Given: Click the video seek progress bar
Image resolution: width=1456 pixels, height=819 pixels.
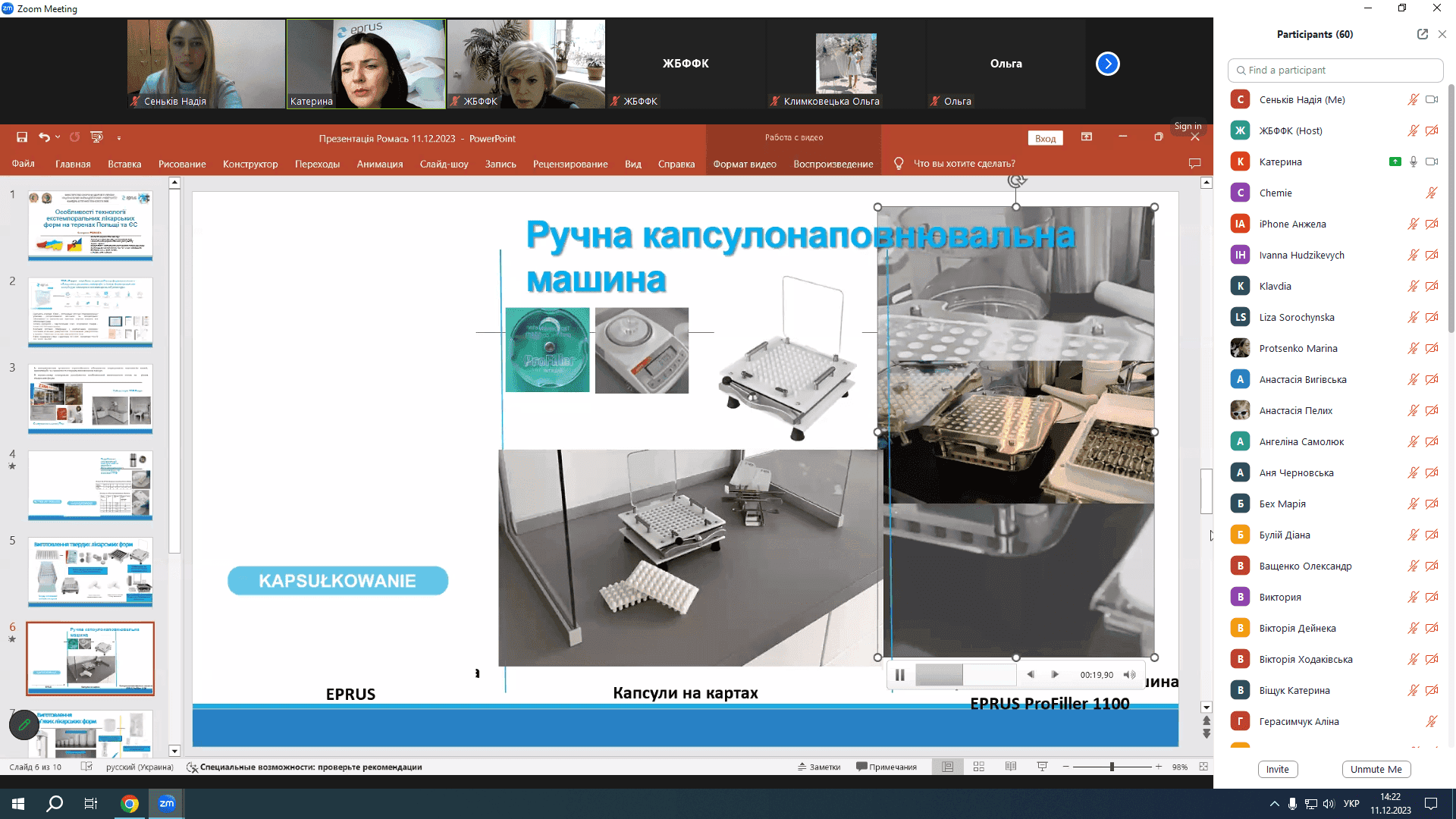Looking at the screenshot, I should point(965,675).
